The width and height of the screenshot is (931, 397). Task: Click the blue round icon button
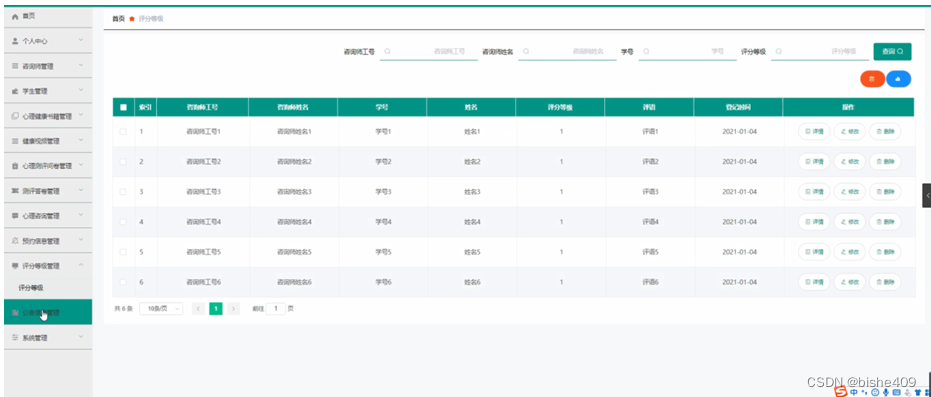[898, 78]
